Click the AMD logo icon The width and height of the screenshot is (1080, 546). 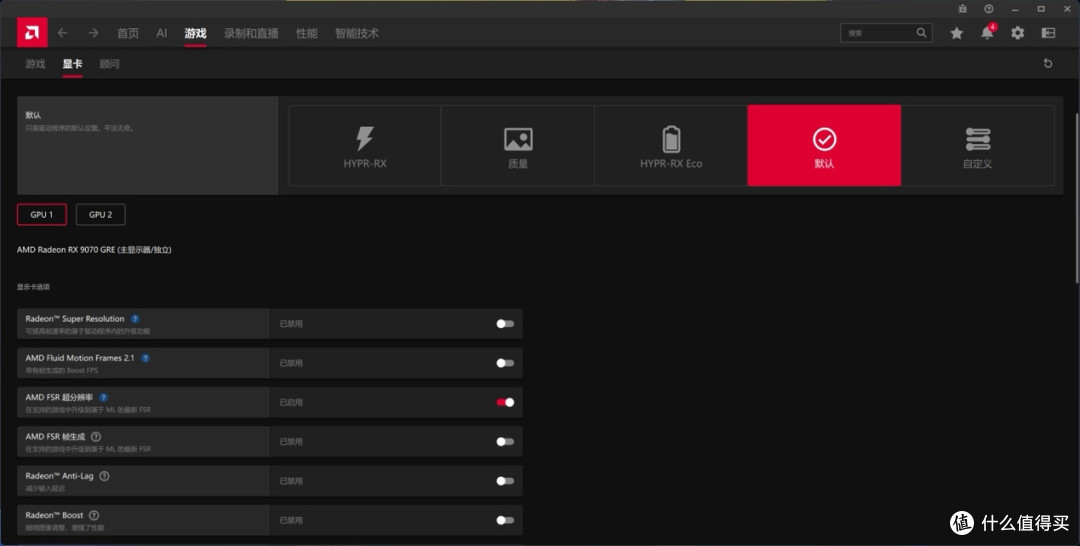pos(32,32)
